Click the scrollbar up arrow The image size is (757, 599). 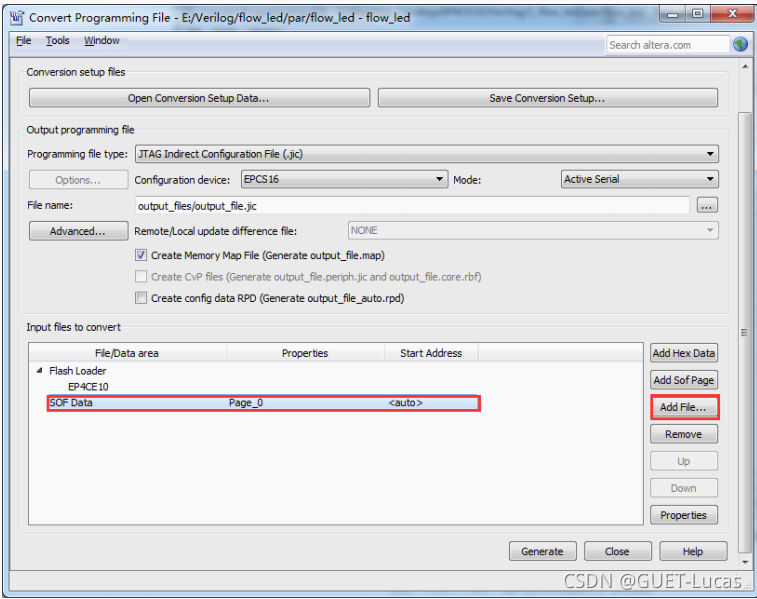(745, 66)
